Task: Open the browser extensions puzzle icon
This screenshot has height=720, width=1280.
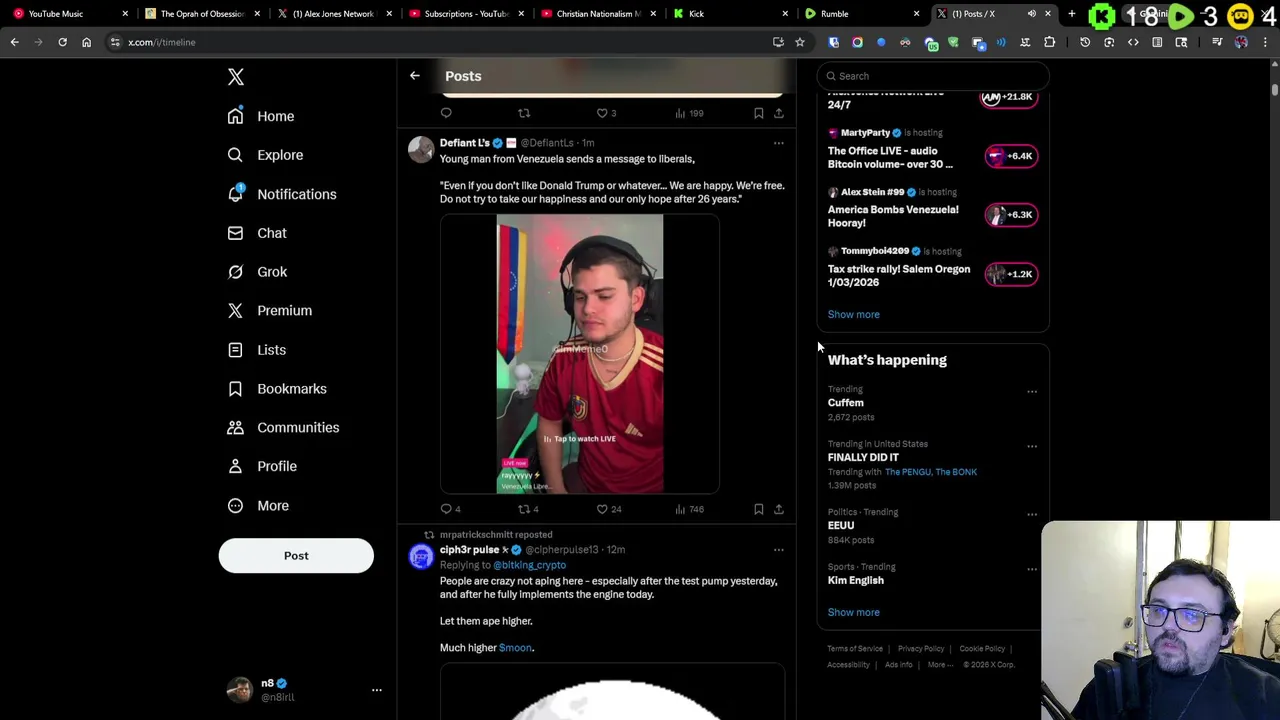Action: click(x=1049, y=42)
